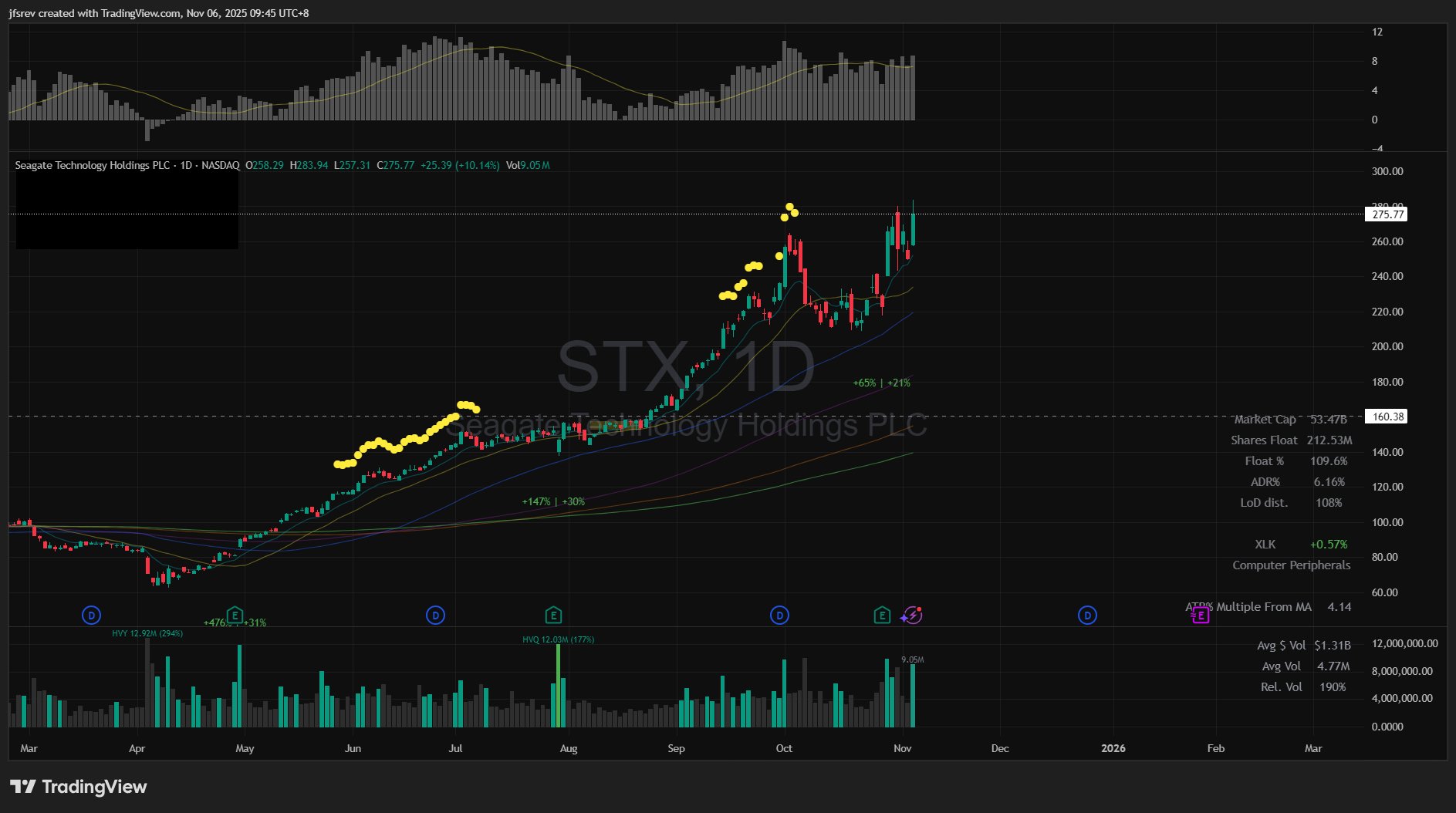Click the ADR% value 6.16%
The width and height of the screenshot is (1456, 813).
pyautogui.click(x=1329, y=482)
